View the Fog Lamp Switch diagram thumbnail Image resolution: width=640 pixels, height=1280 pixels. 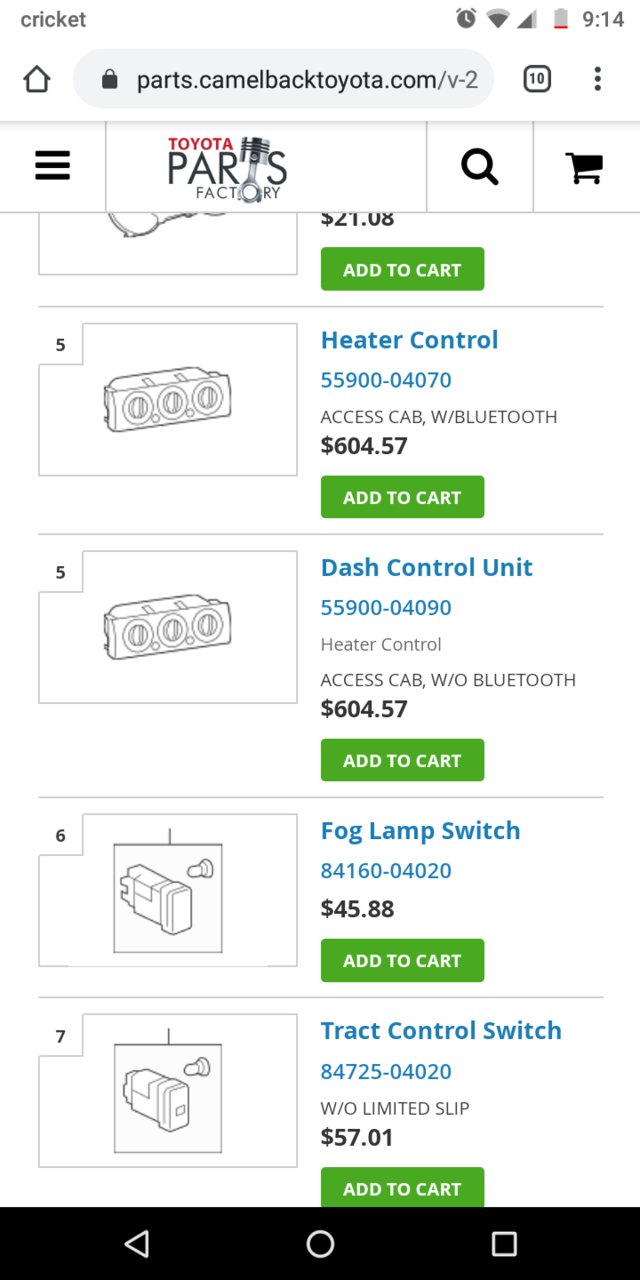coord(168,890)
